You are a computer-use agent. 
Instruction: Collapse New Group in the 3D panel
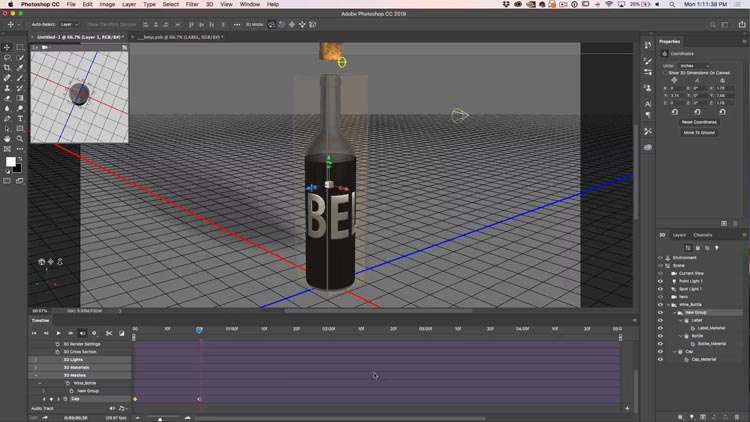click(675, 312)
